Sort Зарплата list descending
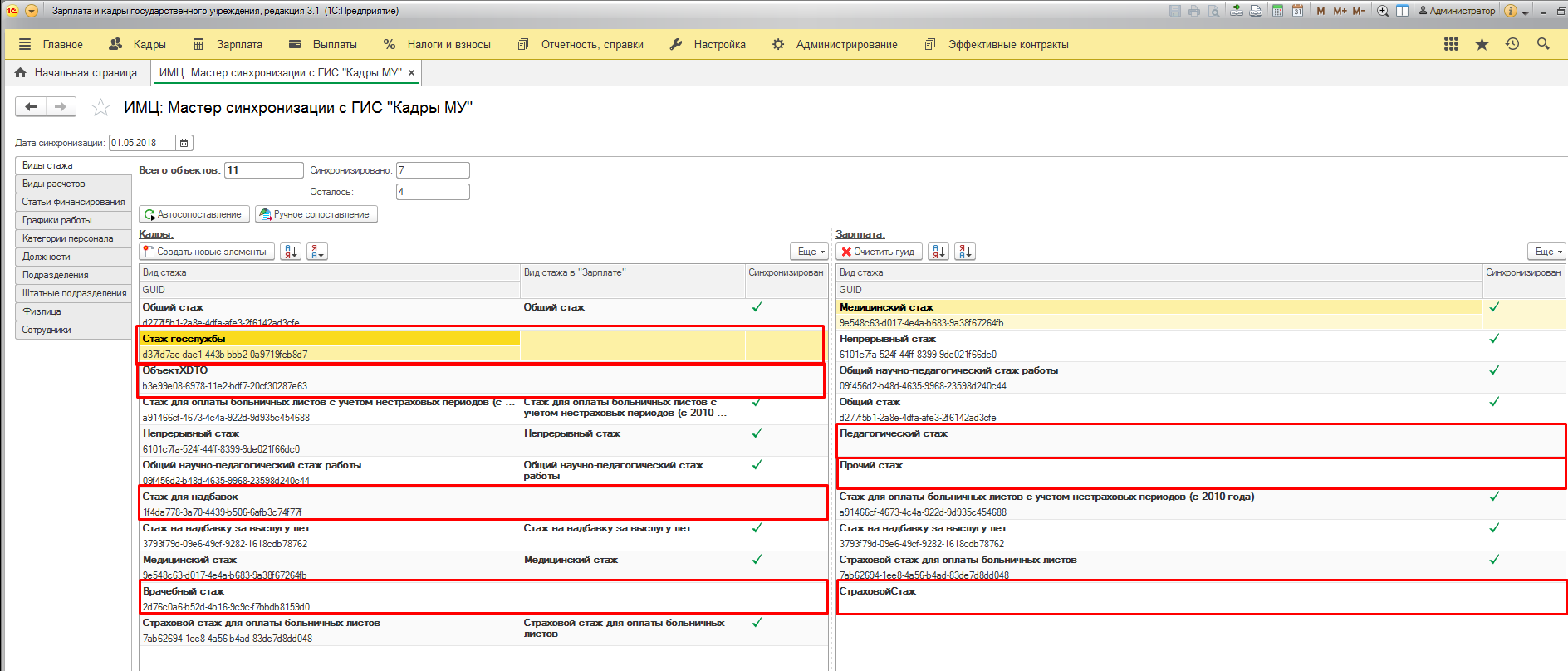 coord(965,252)
